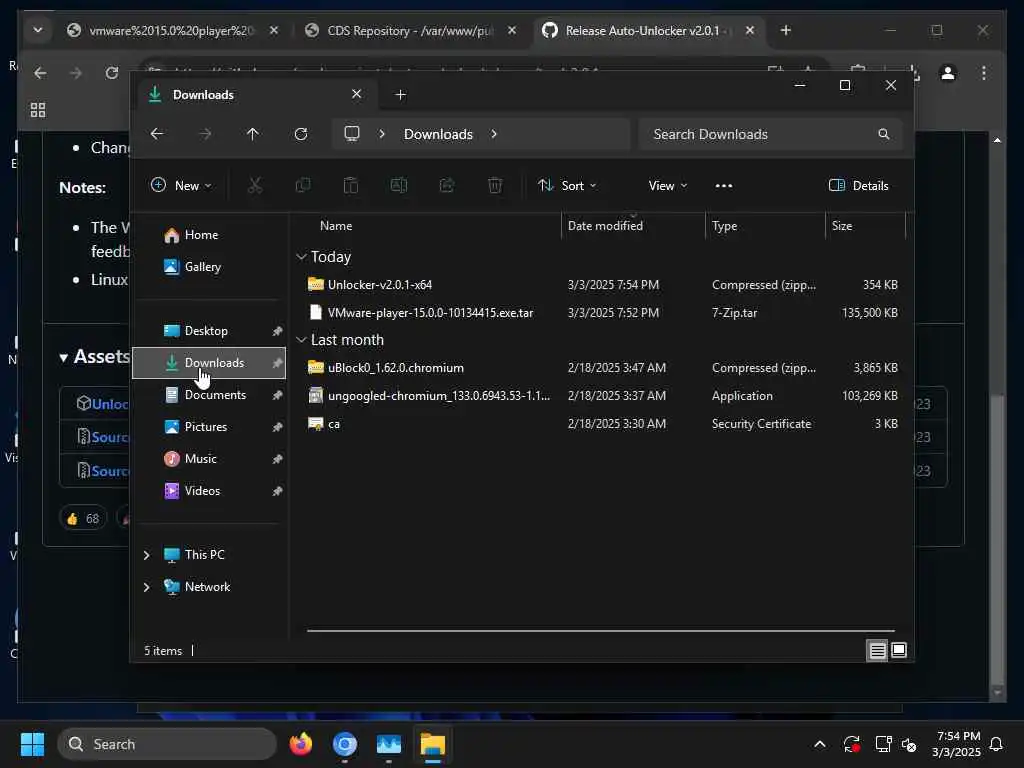Open File Explorer taskbar icon

click(432, 744)
